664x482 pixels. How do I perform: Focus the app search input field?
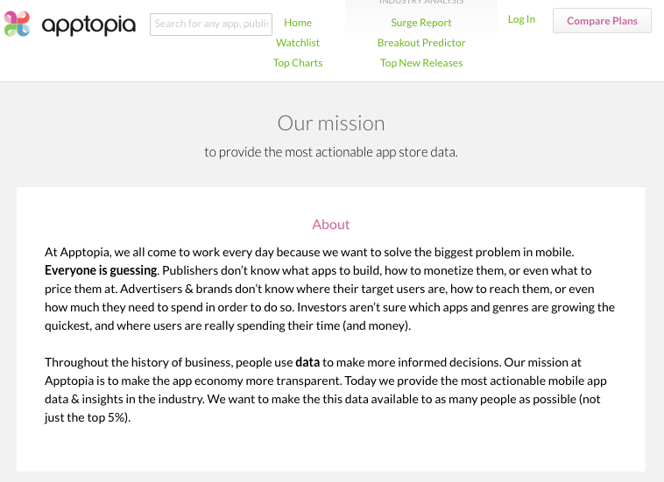[211, 24]
